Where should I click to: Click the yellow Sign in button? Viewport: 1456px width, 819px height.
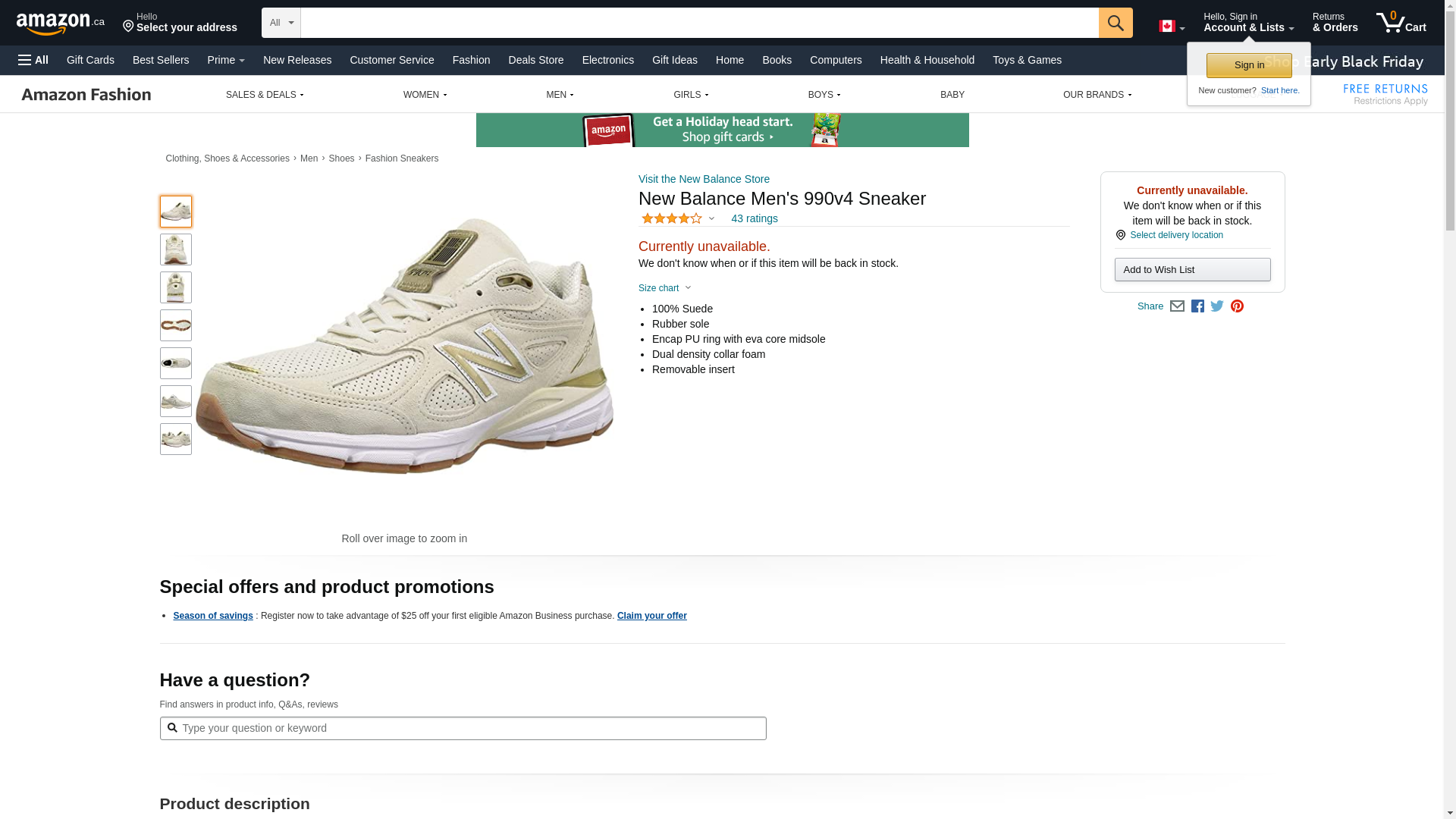[1248, 65]
